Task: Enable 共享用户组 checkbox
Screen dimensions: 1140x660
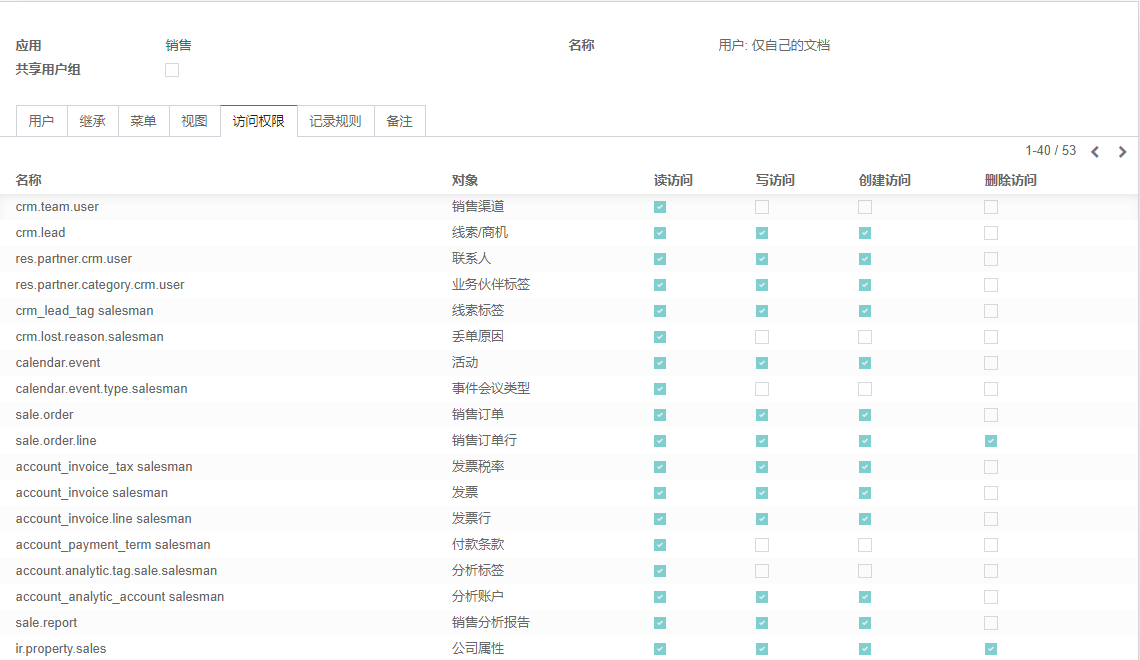Action: tap(171, 70)
